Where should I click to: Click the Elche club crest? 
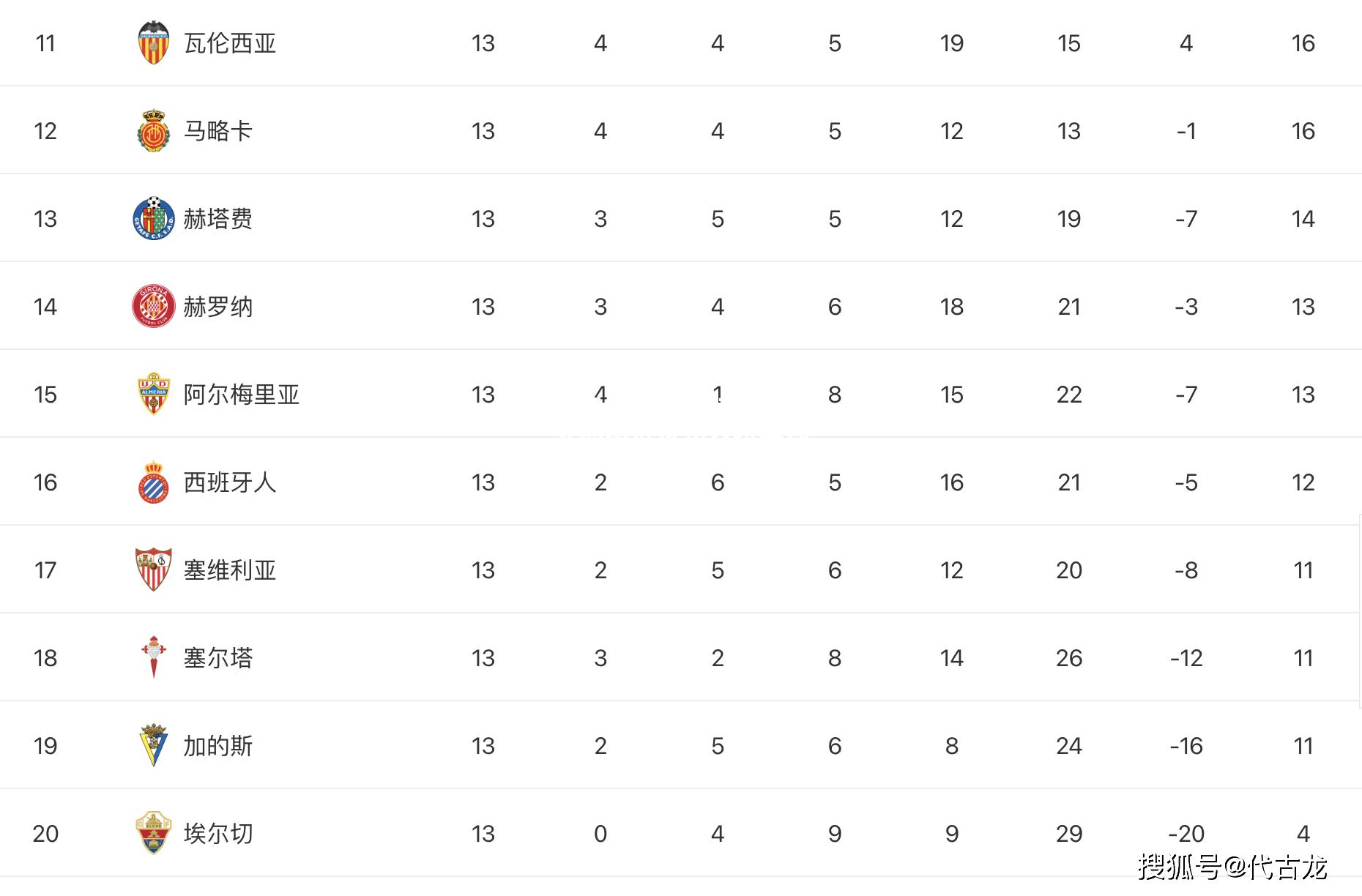154,833
